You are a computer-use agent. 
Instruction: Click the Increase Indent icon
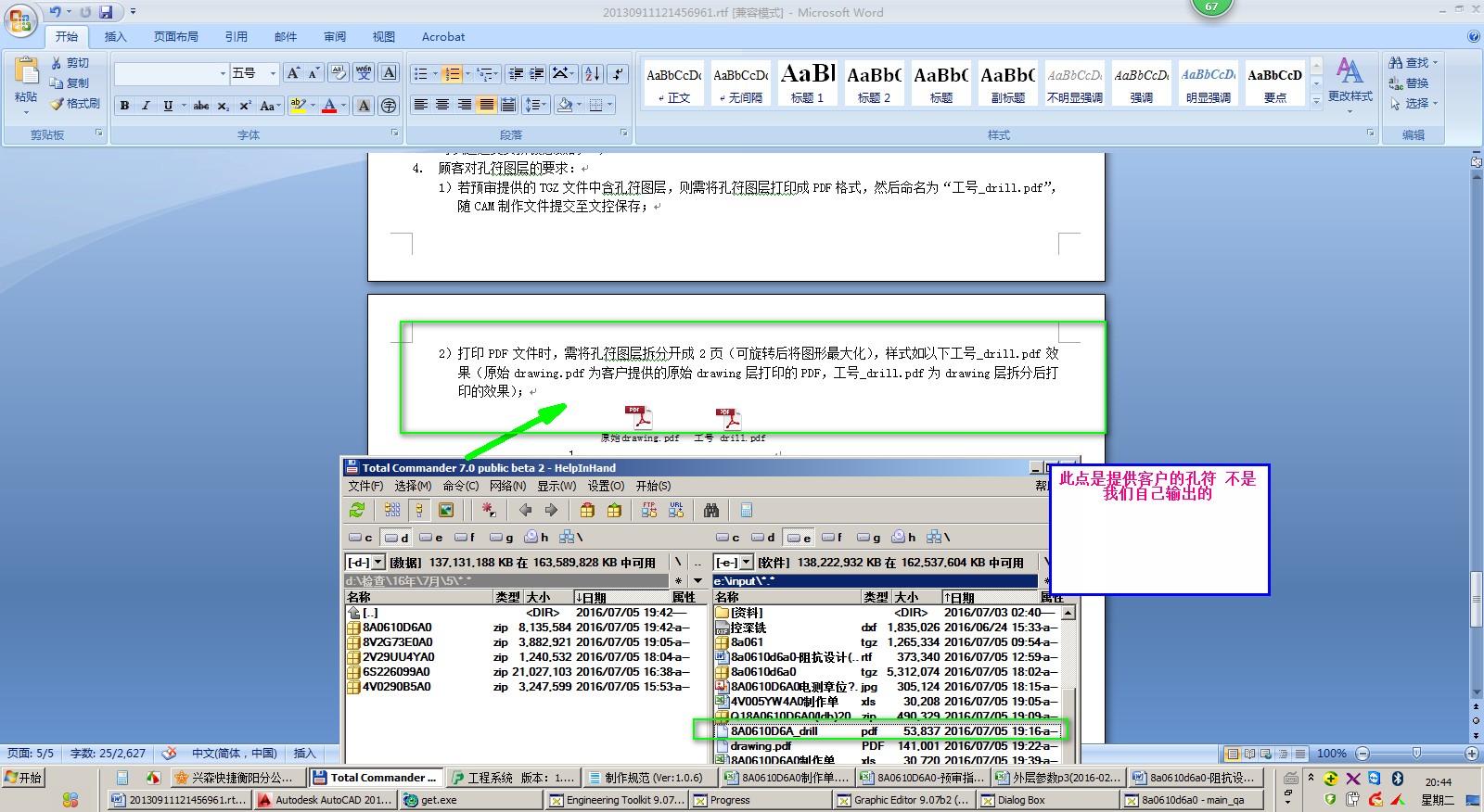[x=536, y=73]
